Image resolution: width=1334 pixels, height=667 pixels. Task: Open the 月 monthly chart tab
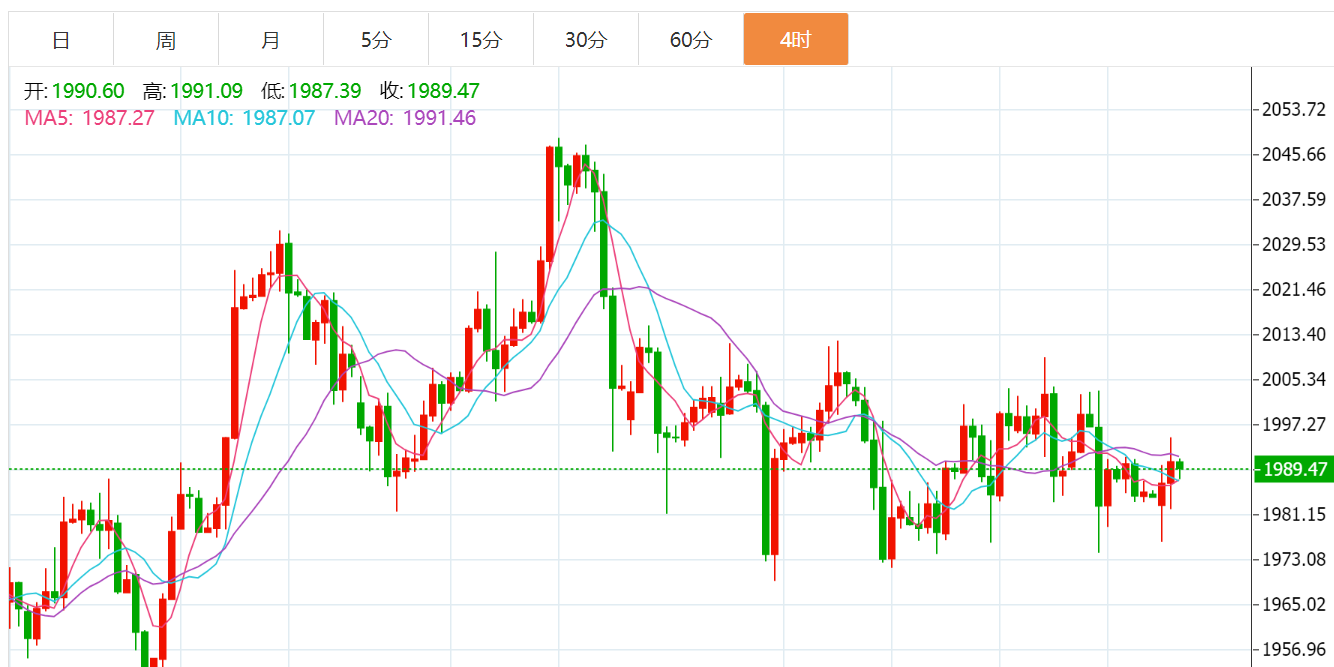pyautogui.click(x=271, y=40)
